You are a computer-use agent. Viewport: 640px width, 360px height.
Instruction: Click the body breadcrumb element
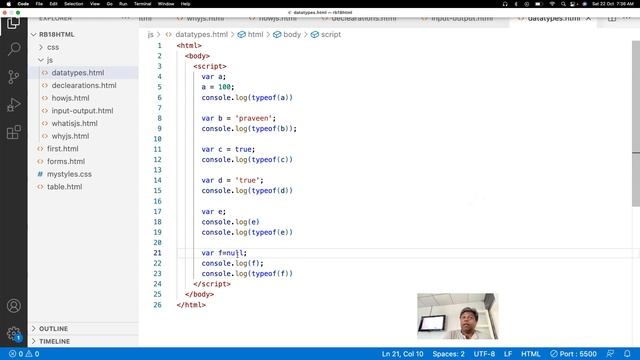click(x=291, y=35)
